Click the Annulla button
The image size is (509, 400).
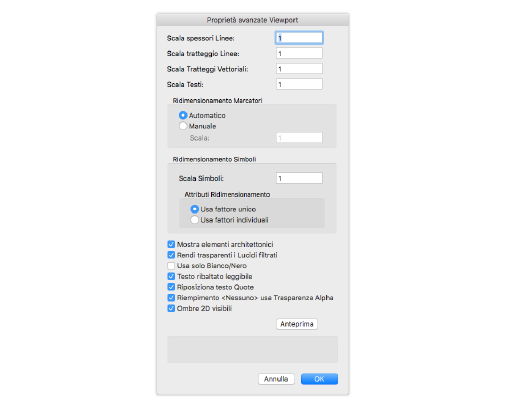pos(276,379)
